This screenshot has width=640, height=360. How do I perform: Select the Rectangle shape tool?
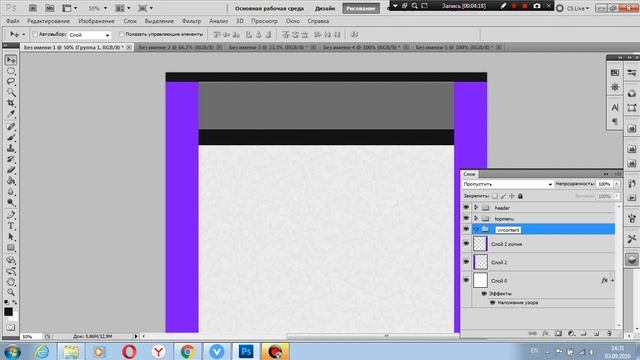[x=11, y=247]
